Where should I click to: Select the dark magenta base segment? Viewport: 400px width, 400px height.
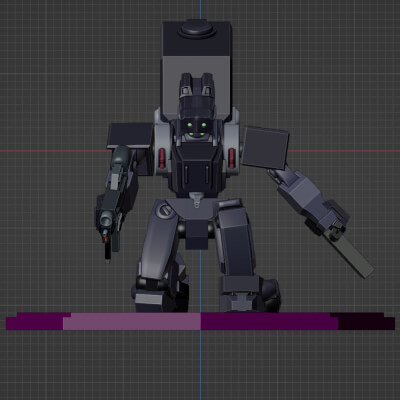pos(269,321)
